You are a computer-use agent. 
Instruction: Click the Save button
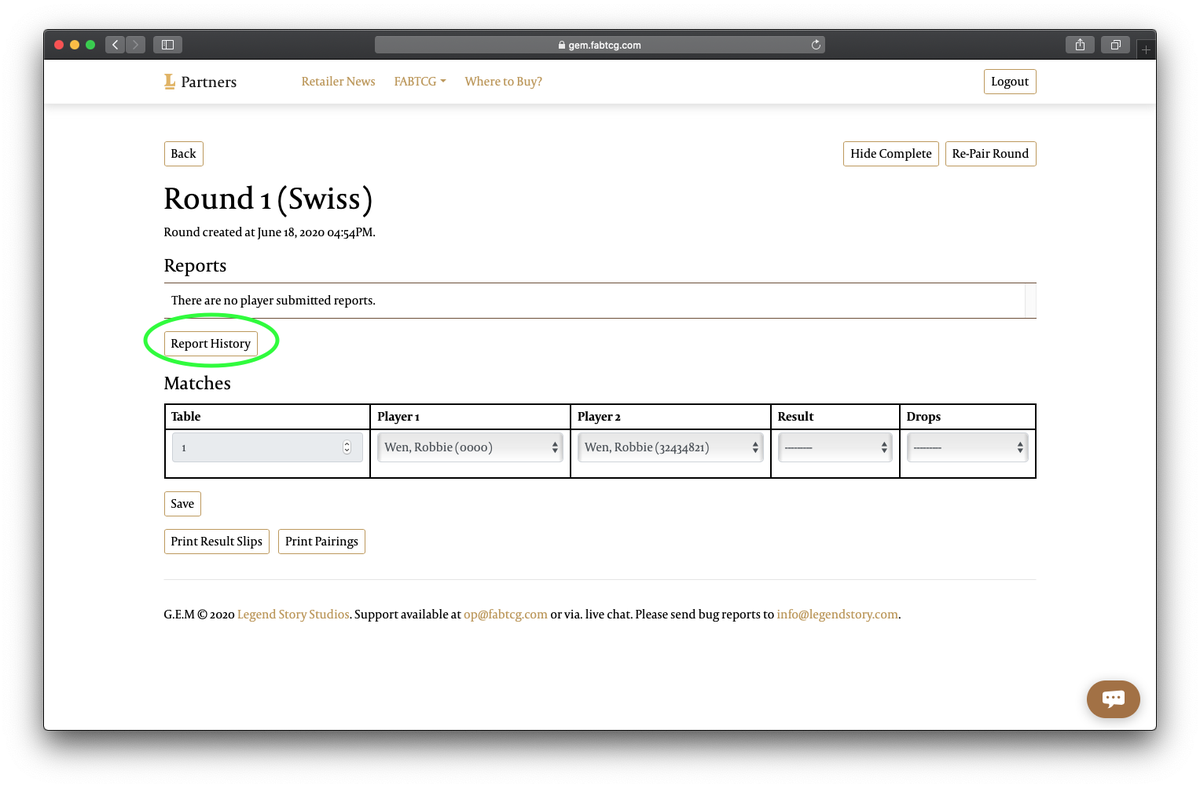click(x=182, y=504)
